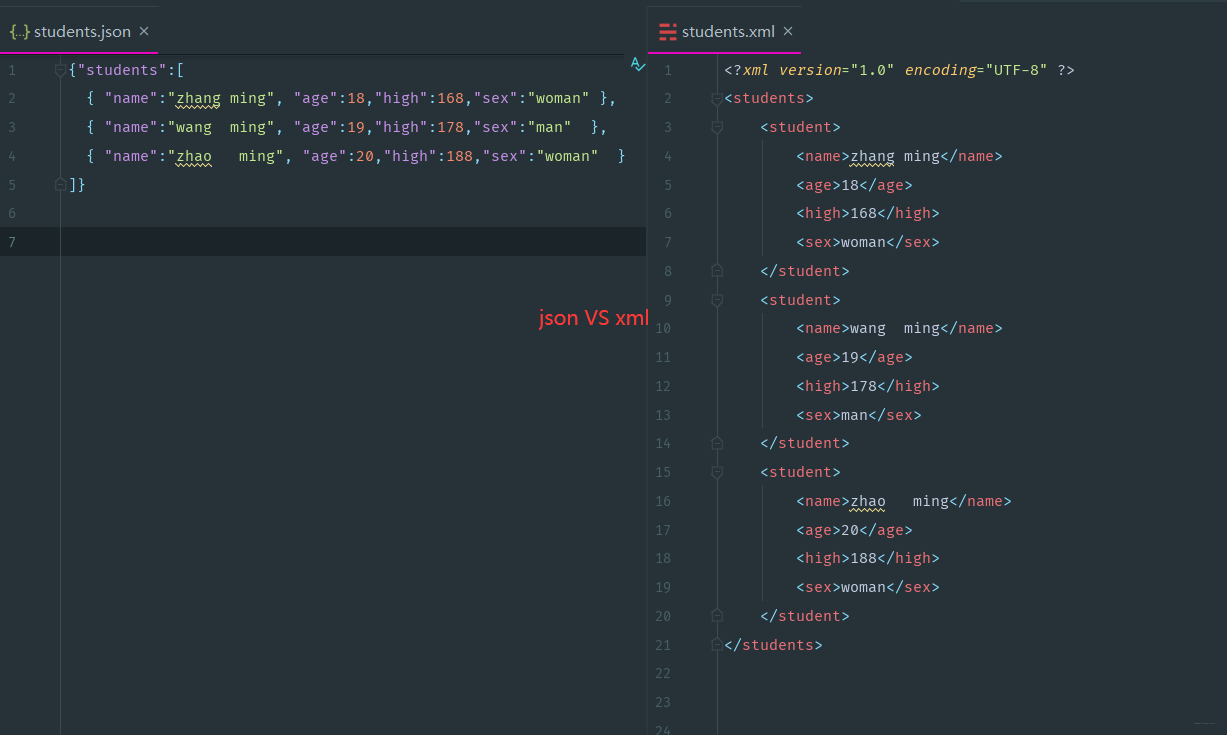Click the underlined zhao in XML line 16
The image size is (1227, 735).
click(x=868, y=501)
